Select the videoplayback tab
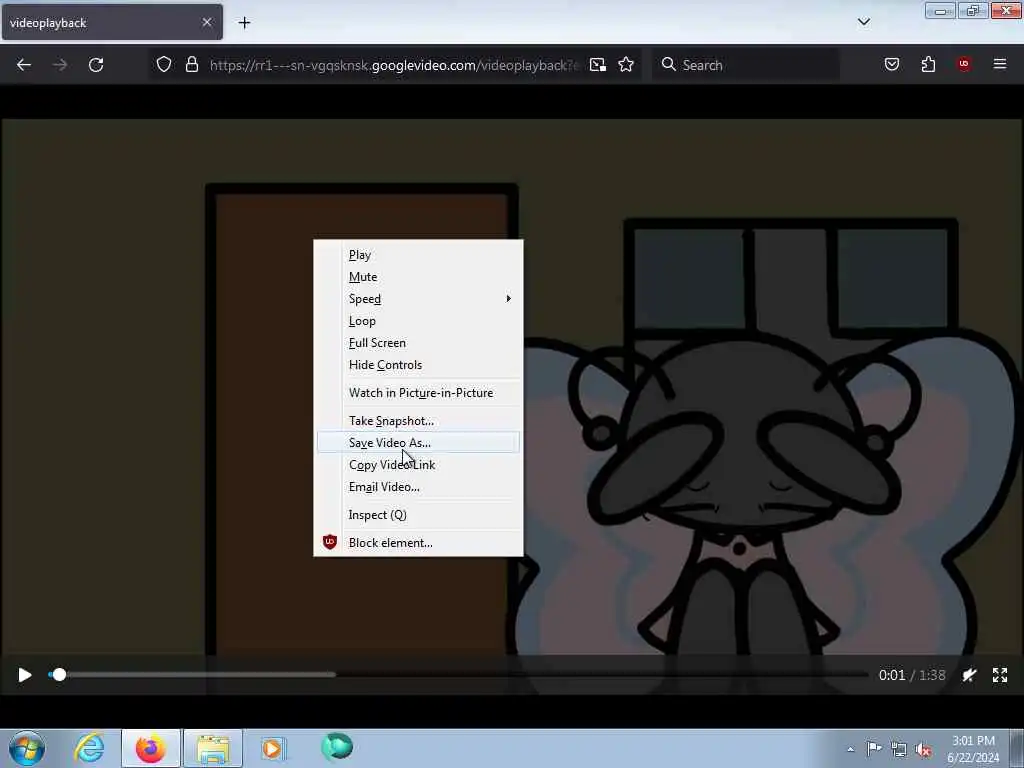Screen dimensions: 1024x768 pos(112,22)
